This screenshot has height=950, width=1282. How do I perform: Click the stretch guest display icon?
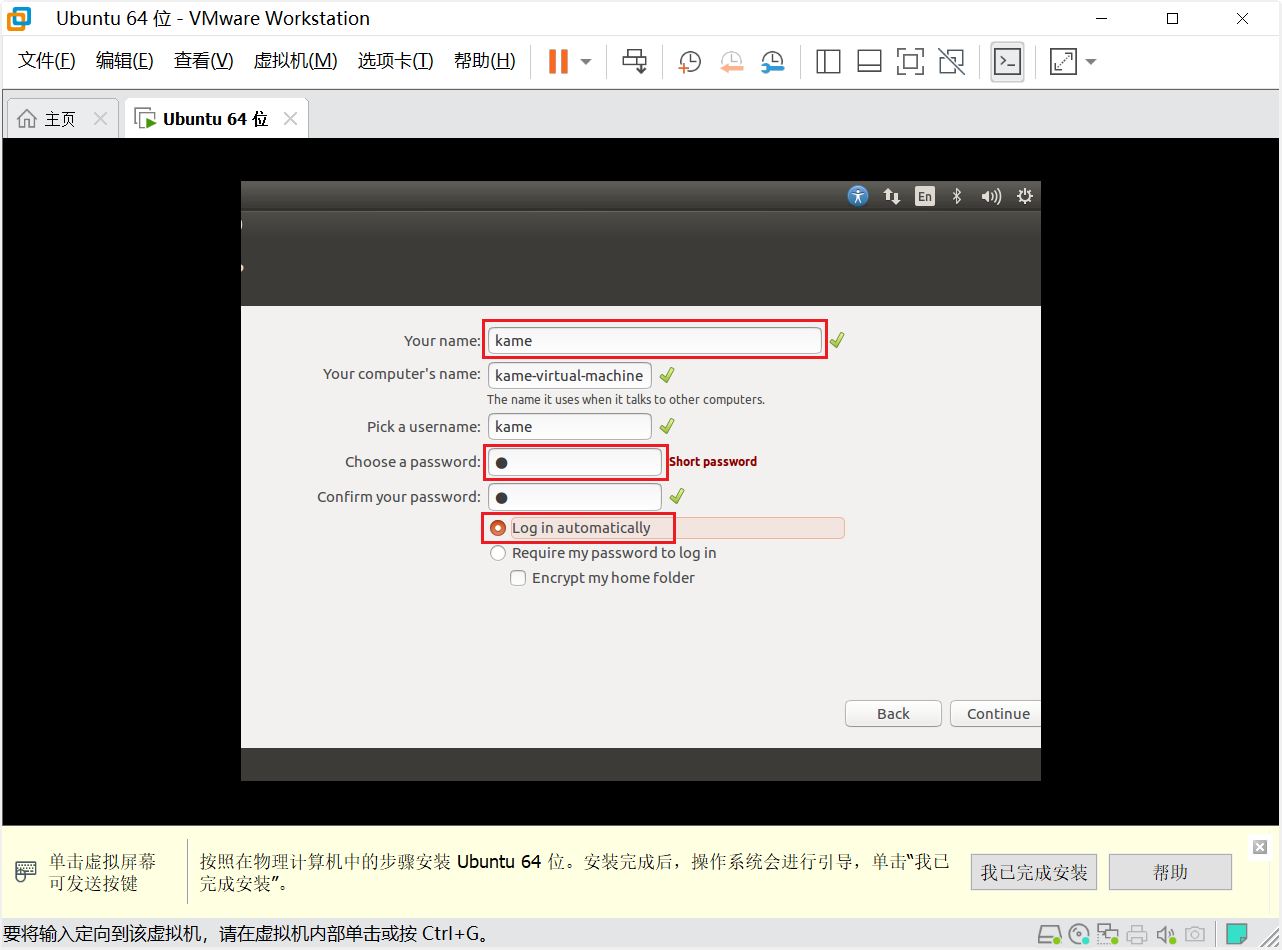1063,62
